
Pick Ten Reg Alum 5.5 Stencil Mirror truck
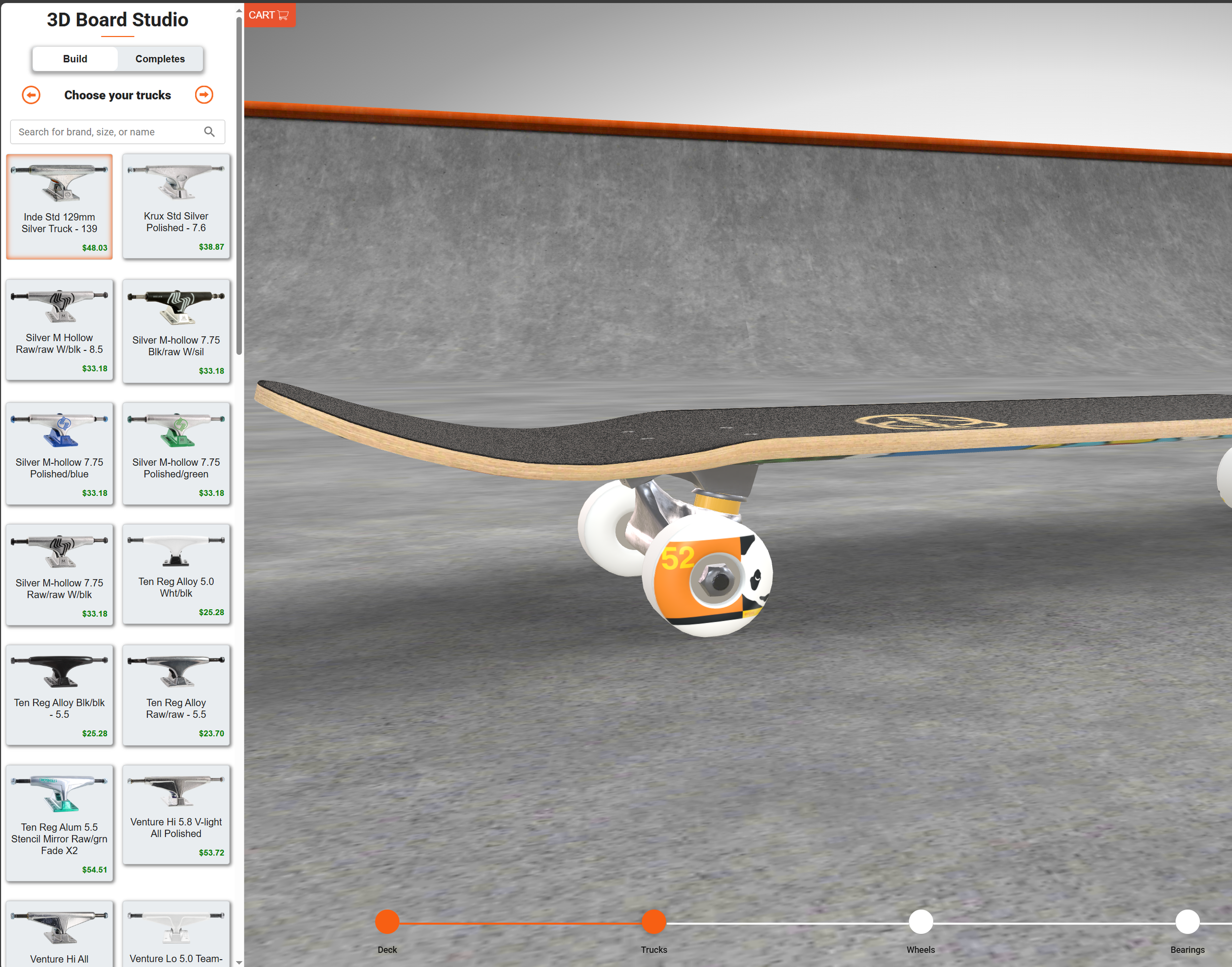pos(60,823)
